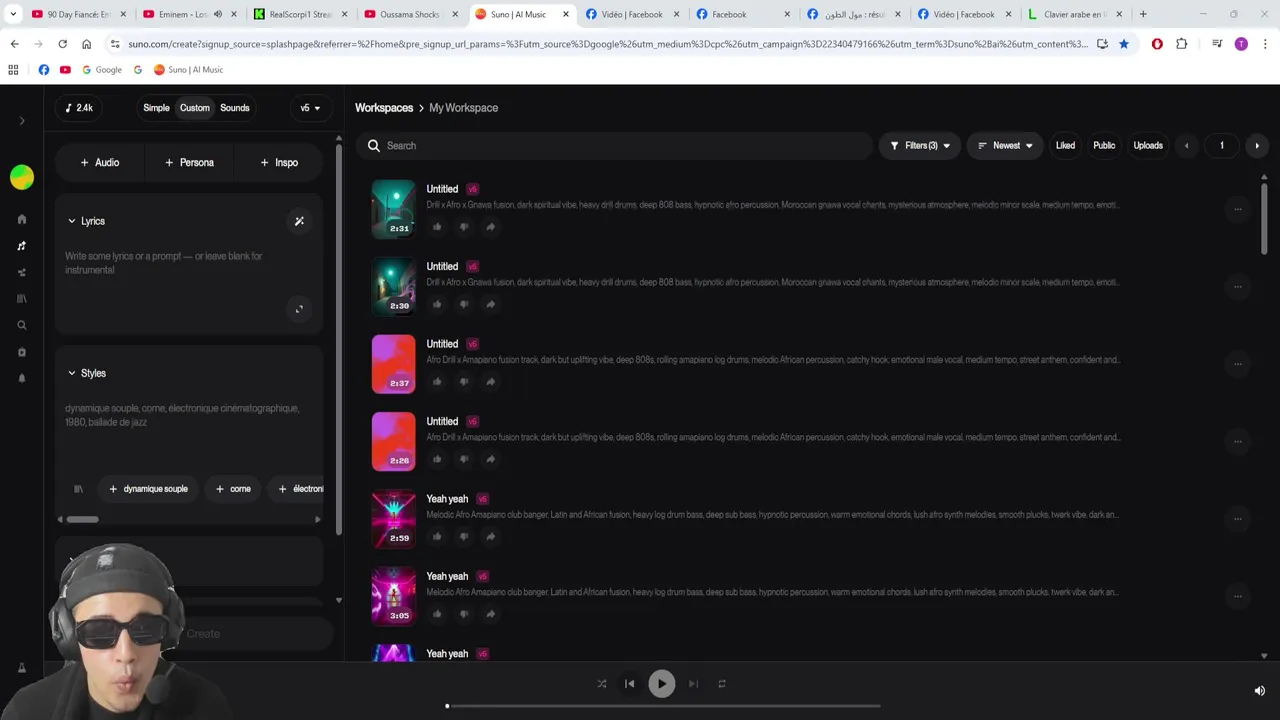Mute the player volume speaker icon
The width and height of the screenshot is (1280, 720).
pyautogui.click(x=1259, y=691)
